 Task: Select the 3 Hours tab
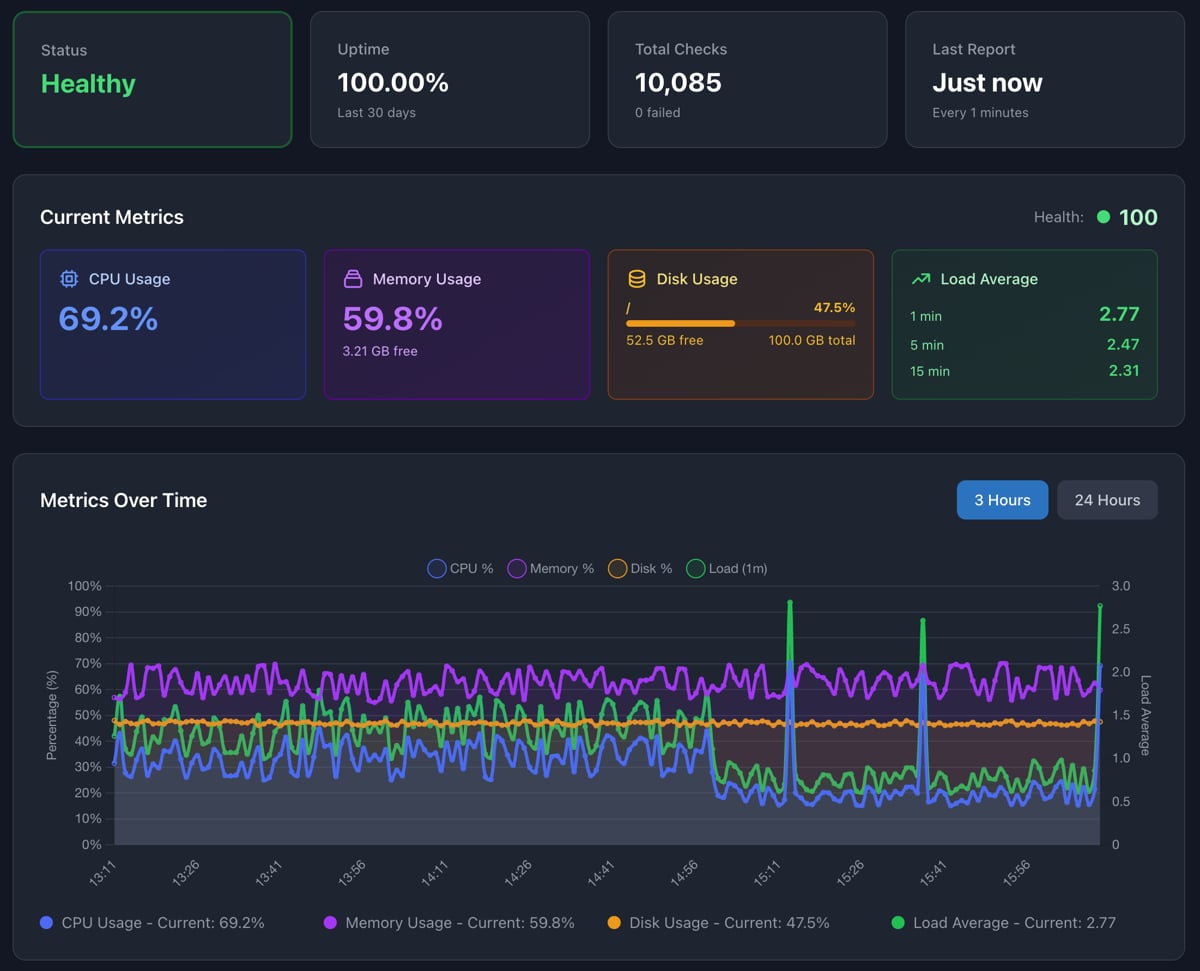click(1002, 499)
